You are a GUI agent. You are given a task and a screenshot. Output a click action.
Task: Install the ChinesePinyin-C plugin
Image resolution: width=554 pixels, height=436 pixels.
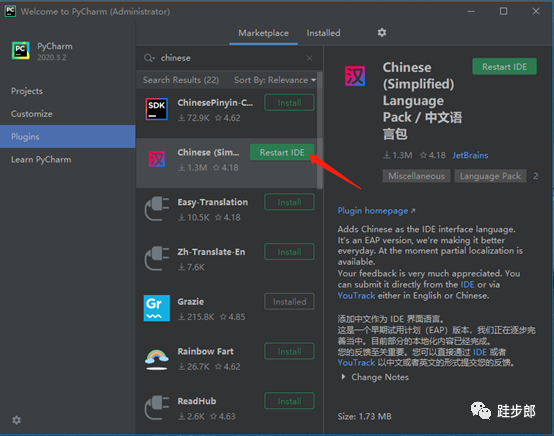(x=289, y=103)
